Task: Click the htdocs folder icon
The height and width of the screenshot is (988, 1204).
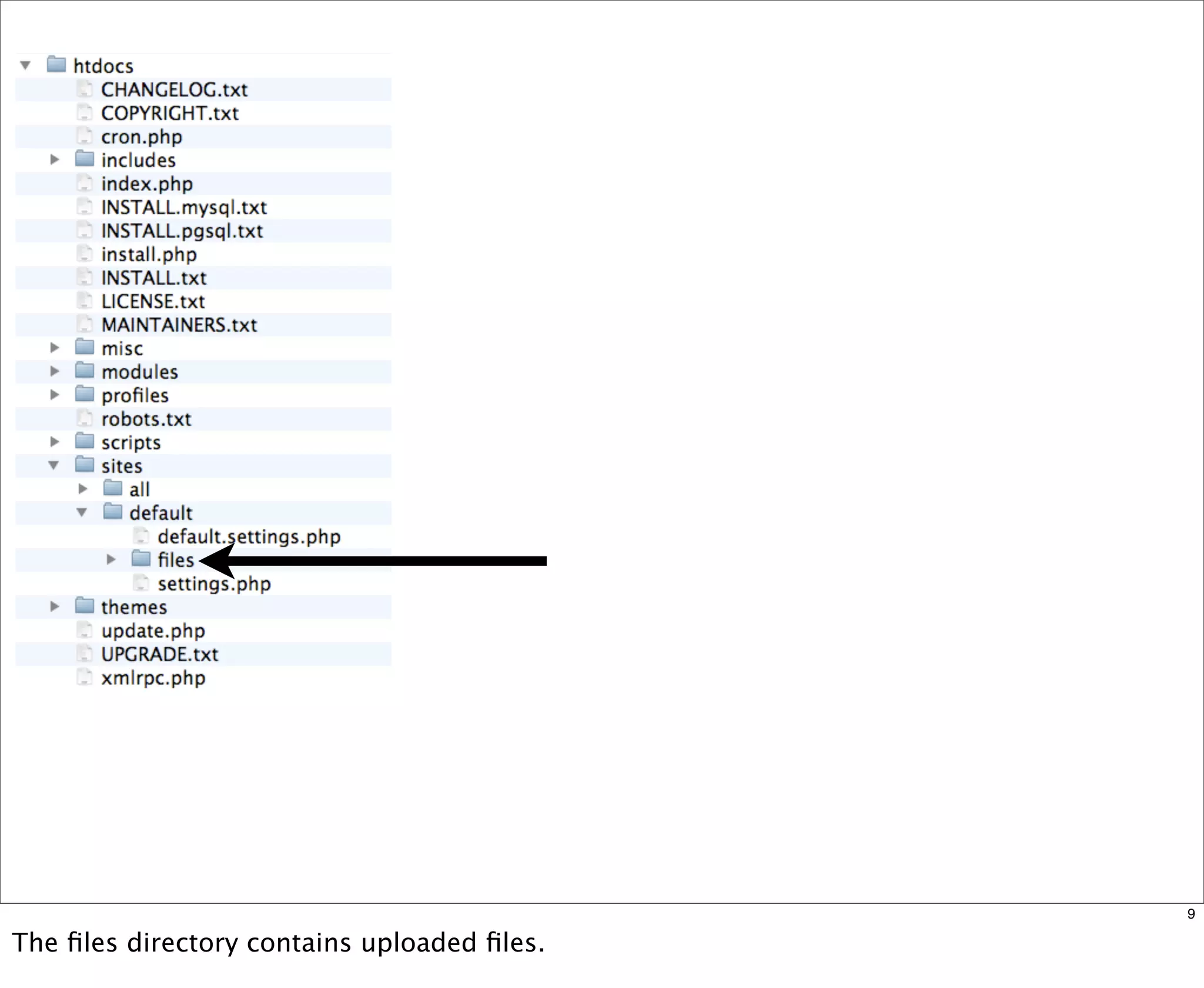Action: [56, 64]
